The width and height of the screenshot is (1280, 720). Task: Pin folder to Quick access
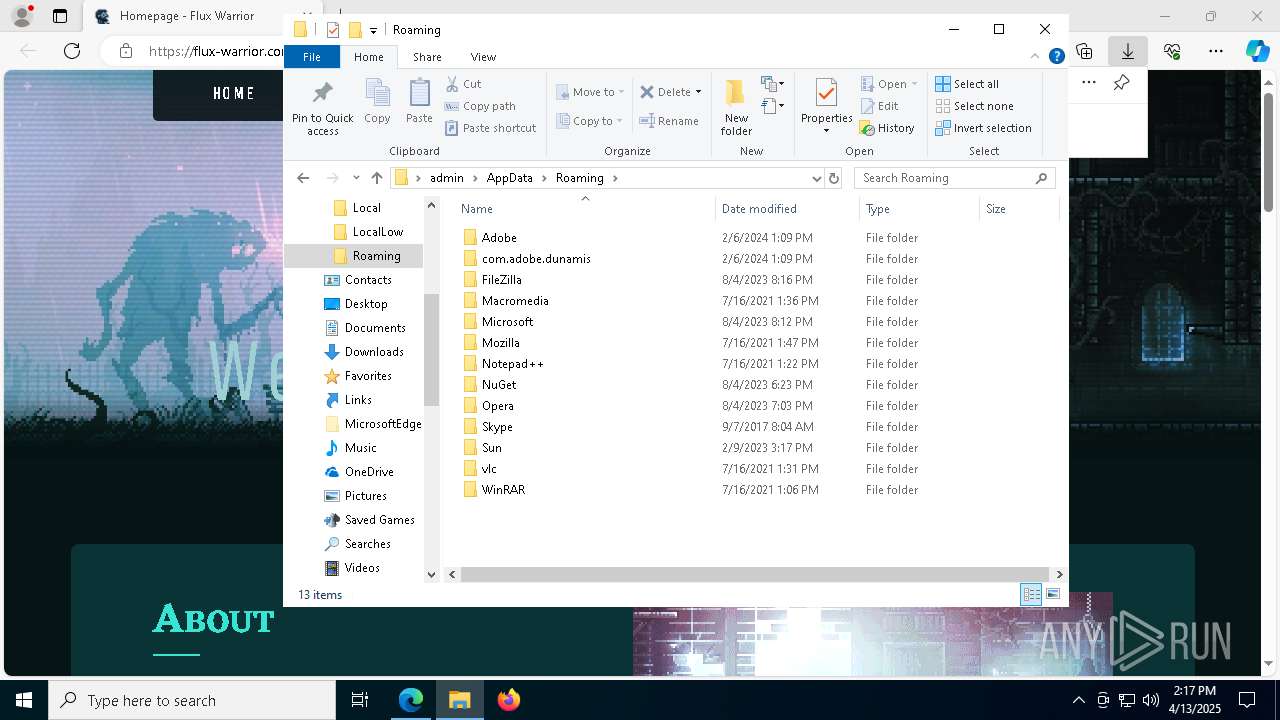coord(322,108)
